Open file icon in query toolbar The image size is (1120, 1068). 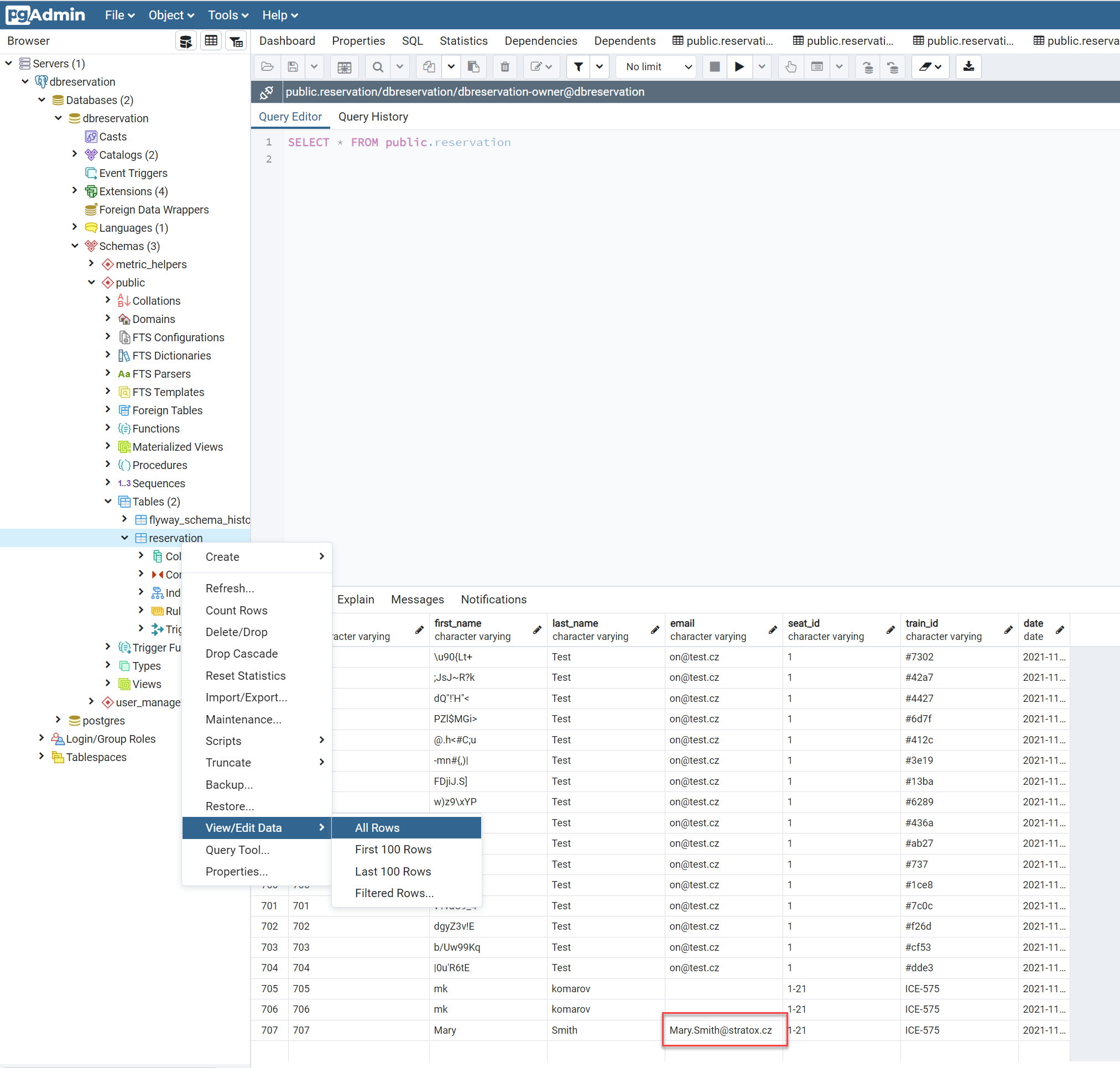(x=267, y=66)
